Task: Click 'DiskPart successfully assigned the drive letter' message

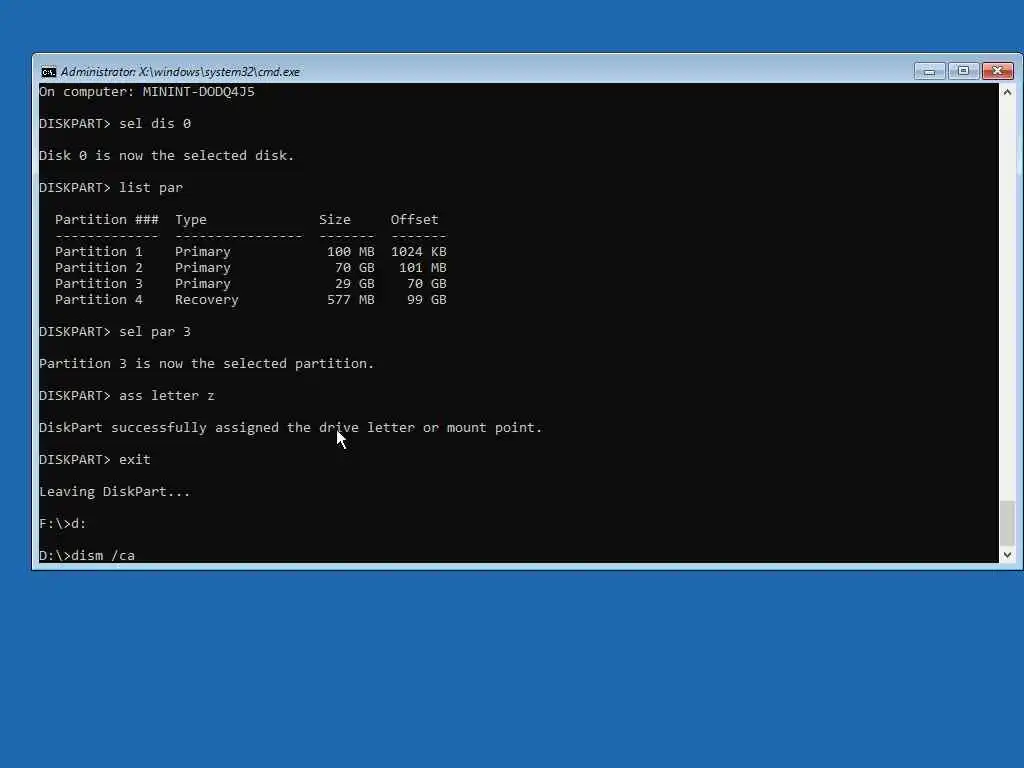Action: pyautogui.click(x=291, y=428)
